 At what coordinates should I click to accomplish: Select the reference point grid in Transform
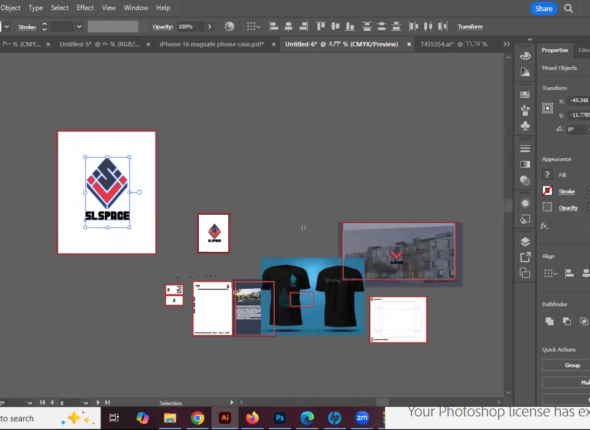[x=547, y=108]
